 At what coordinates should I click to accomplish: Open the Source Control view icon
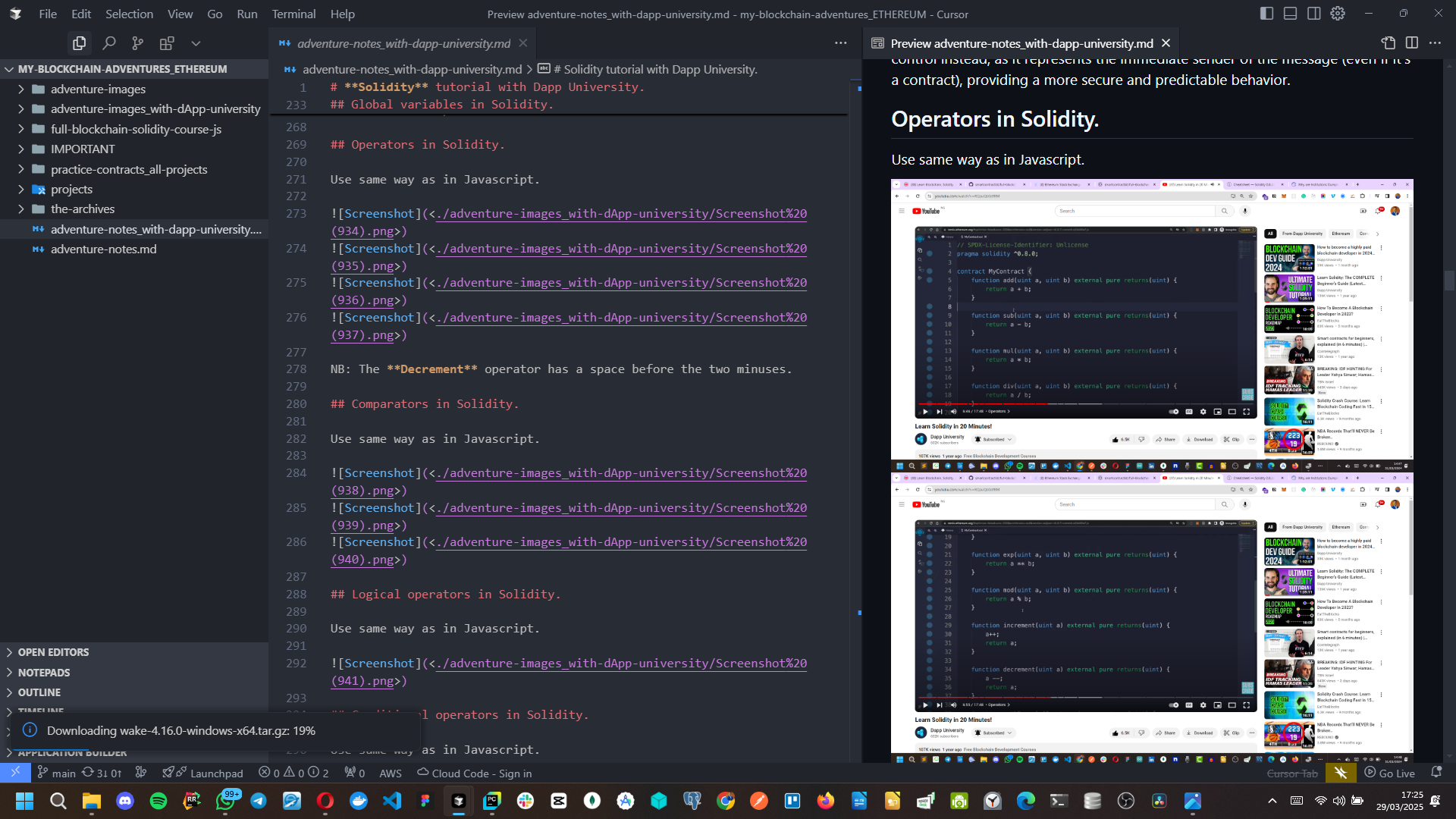[137, 43]
